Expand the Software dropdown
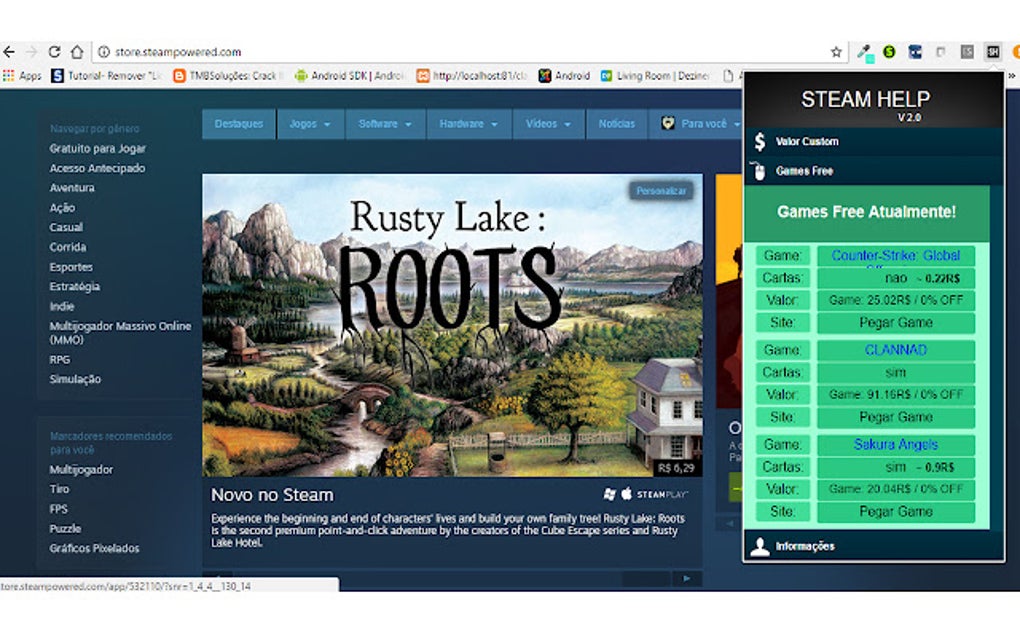 [385, 124]
